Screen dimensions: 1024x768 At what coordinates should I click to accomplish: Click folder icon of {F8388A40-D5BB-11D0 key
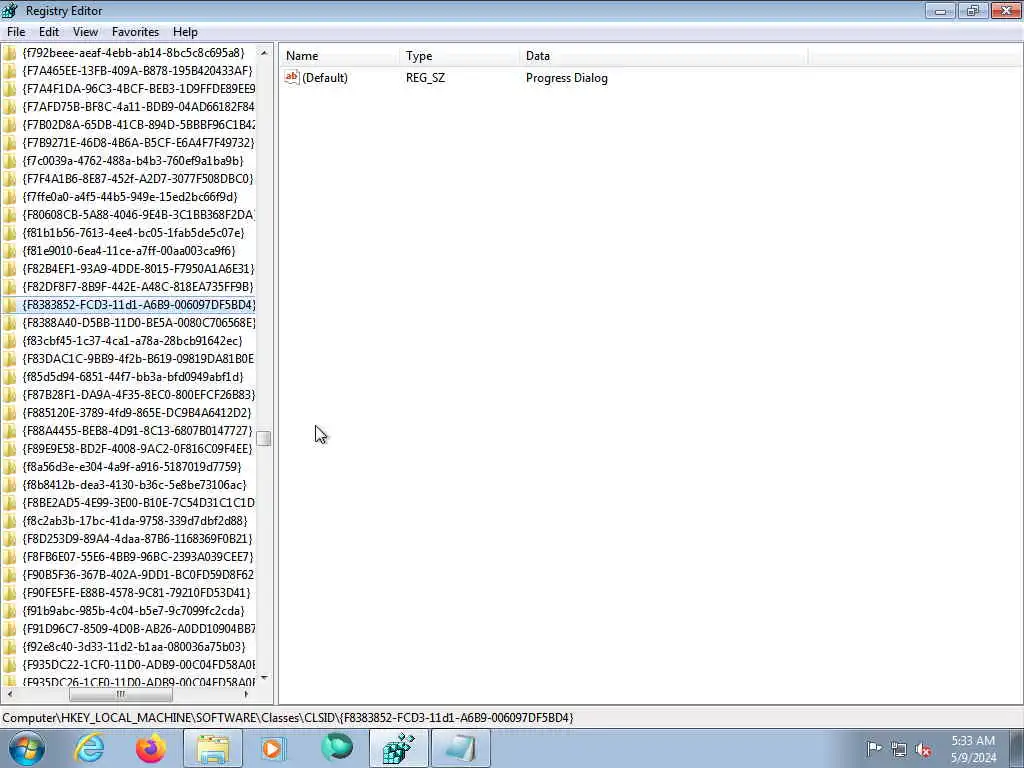[9, 323]
